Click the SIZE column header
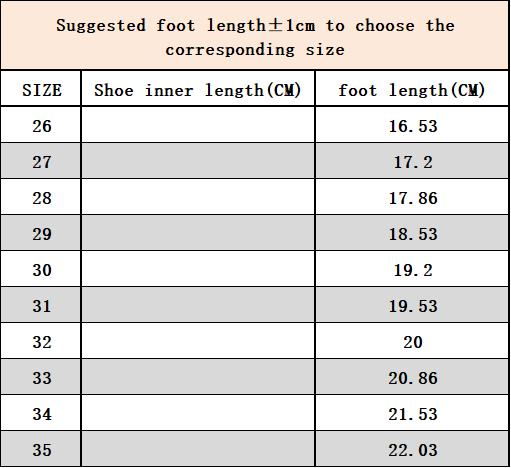This screenshot has width=511, height=468. [x=41, y=89]
